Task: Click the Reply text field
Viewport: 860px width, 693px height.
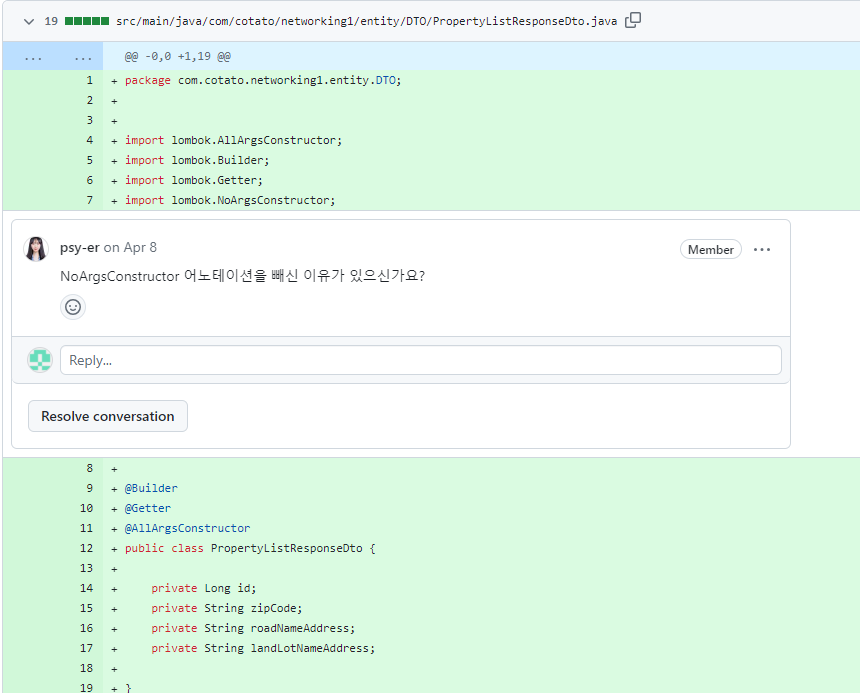Action: (x=420, y=359)
